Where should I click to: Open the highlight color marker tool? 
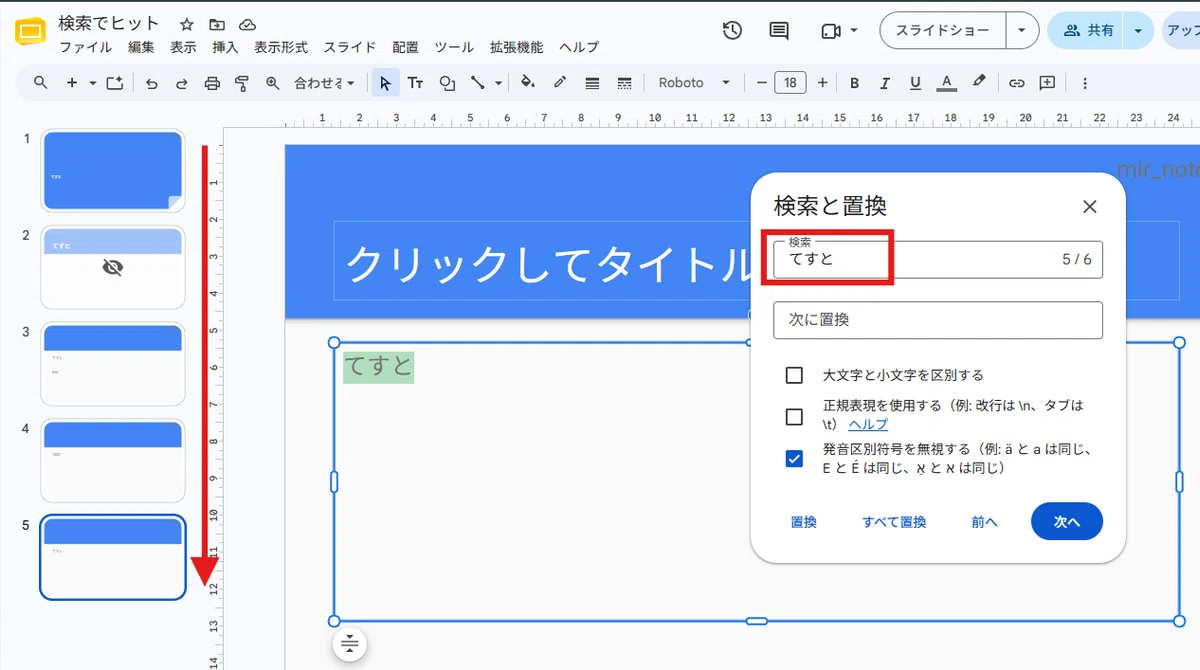tap(979, 83)
